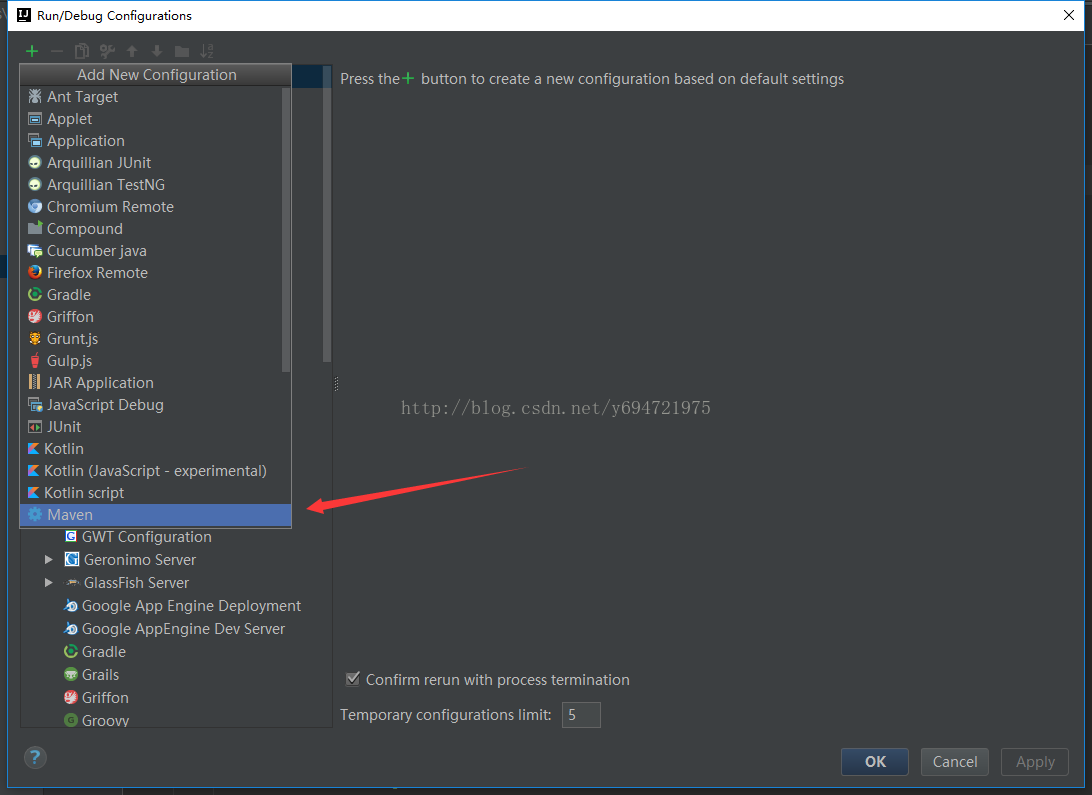
Task: Click the Kotlin script icon
Action: click(33, 492)
